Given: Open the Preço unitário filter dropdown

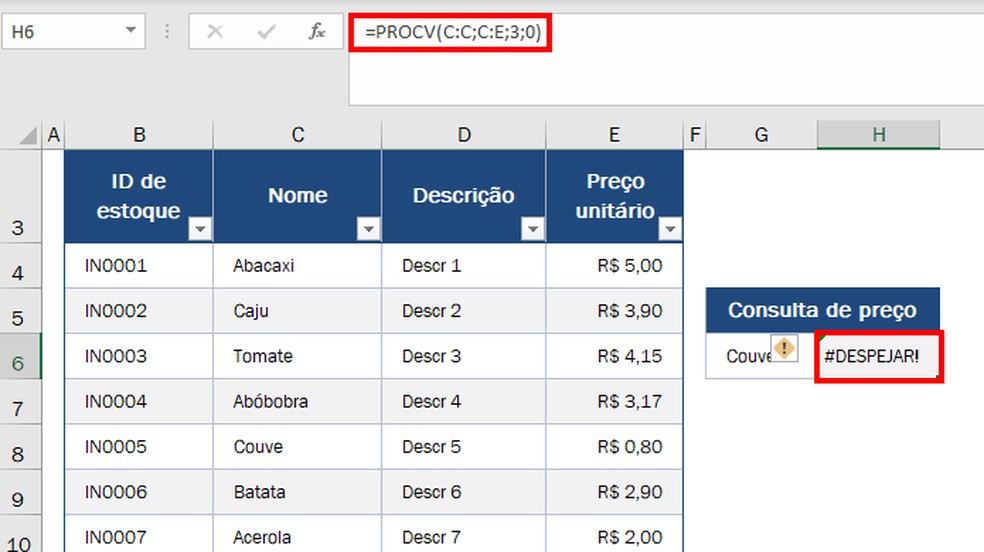Looking at the screenshot, I should [x=670, y=230].
